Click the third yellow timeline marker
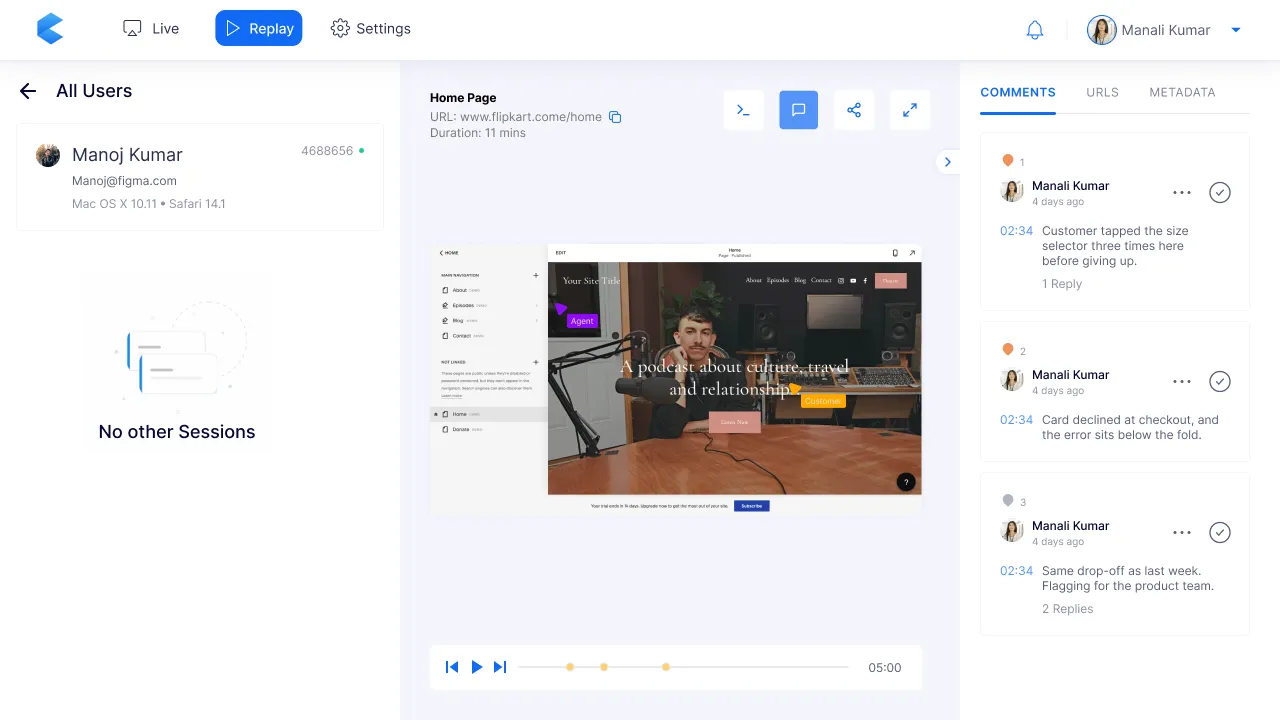This screenshot has height=720, width=1280. [x=666, y=667]
